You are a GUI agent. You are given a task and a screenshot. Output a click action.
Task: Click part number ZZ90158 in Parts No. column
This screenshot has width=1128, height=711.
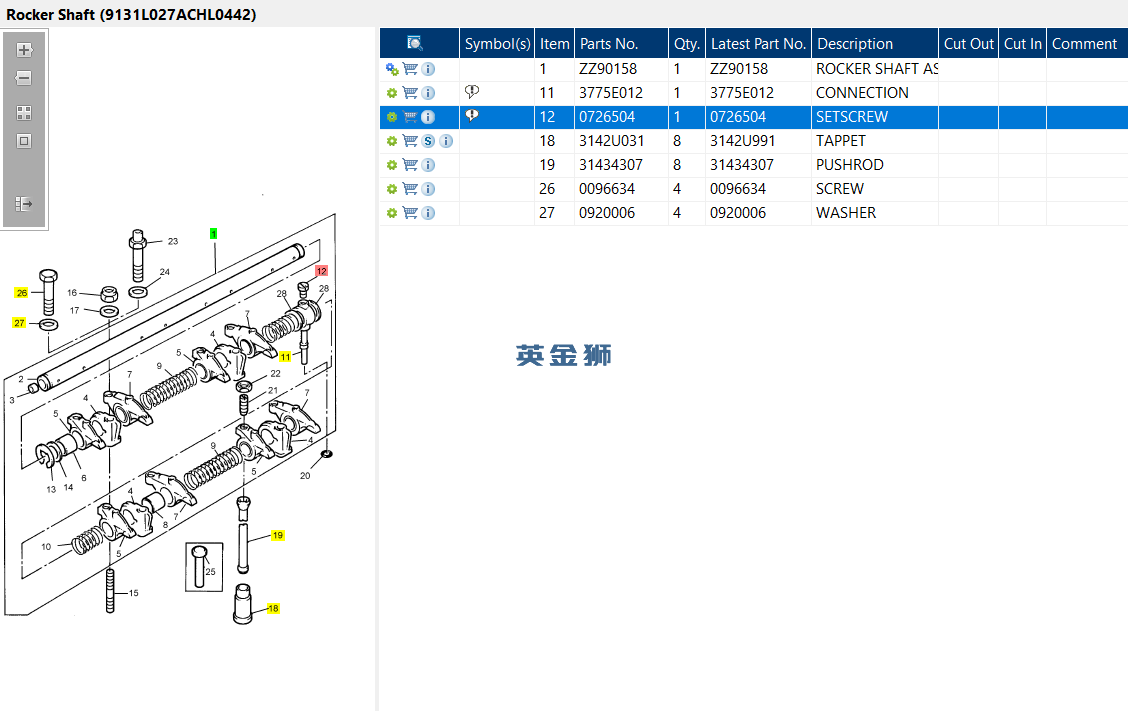point(608,69)
